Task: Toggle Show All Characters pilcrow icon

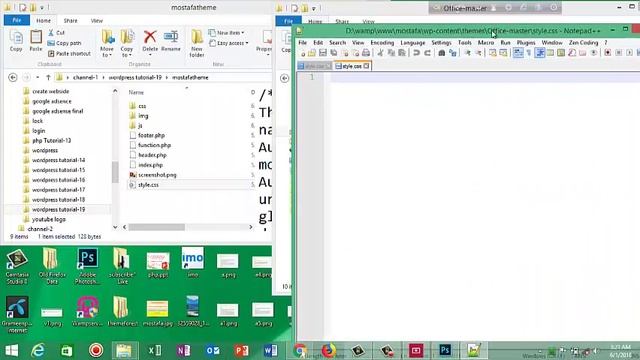Action: pos(529,53)
